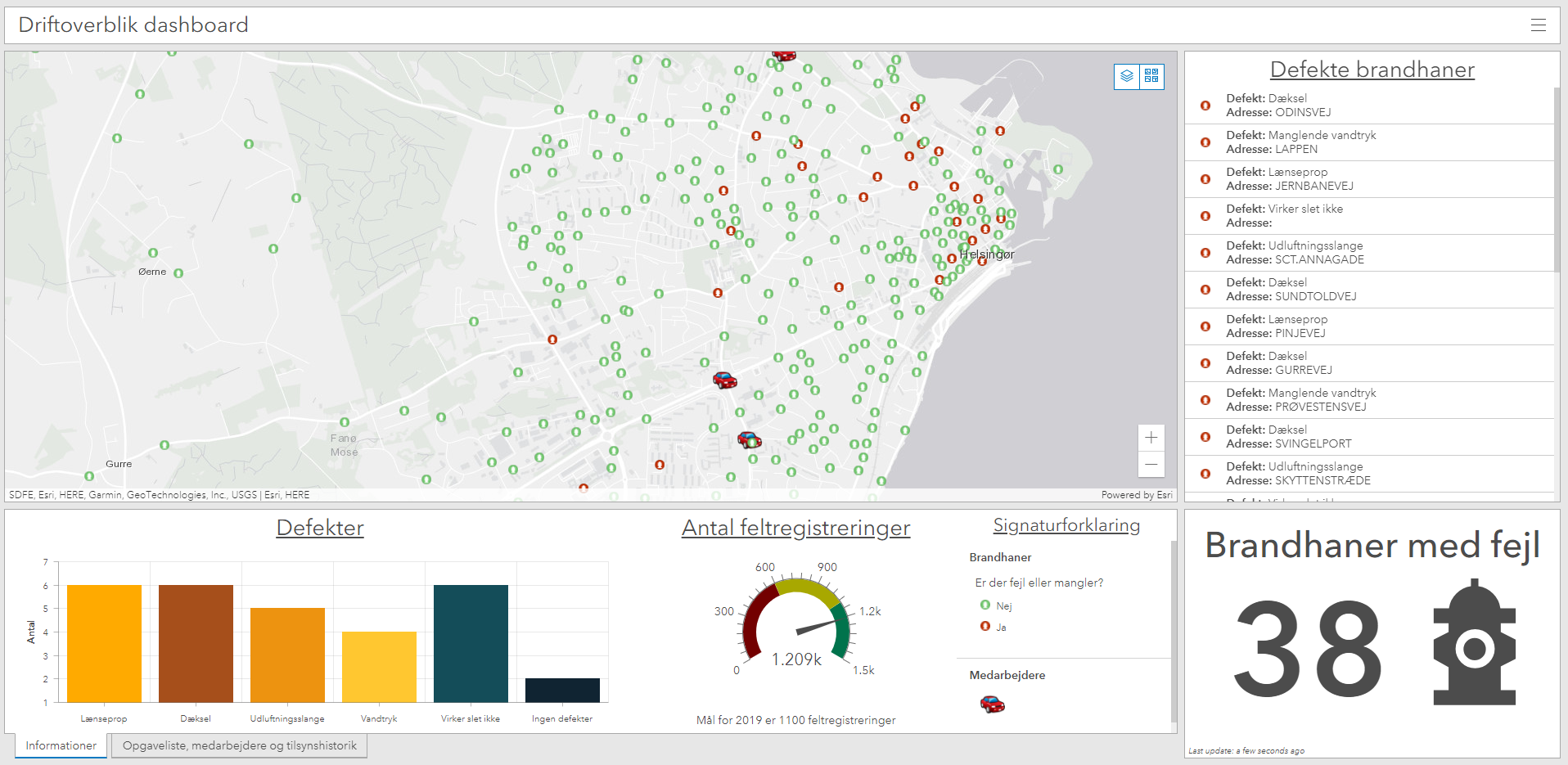The width and height of the screenshot is (1568, 765).
Task: Click the Powered by Esri link
Action: pyautogui.click(x=1136, y=495)
